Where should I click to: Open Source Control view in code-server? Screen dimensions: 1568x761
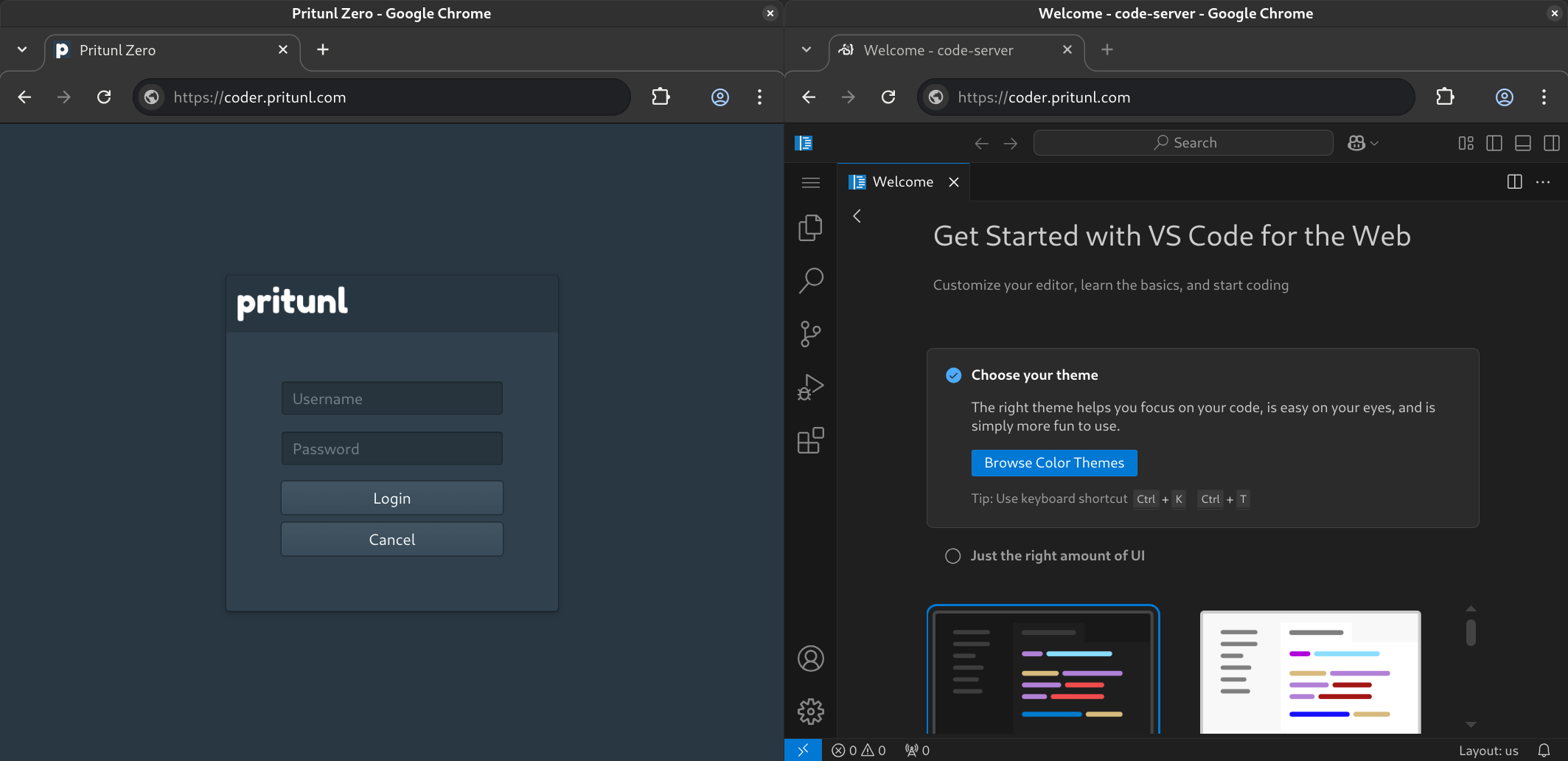(x=810, y=334)
